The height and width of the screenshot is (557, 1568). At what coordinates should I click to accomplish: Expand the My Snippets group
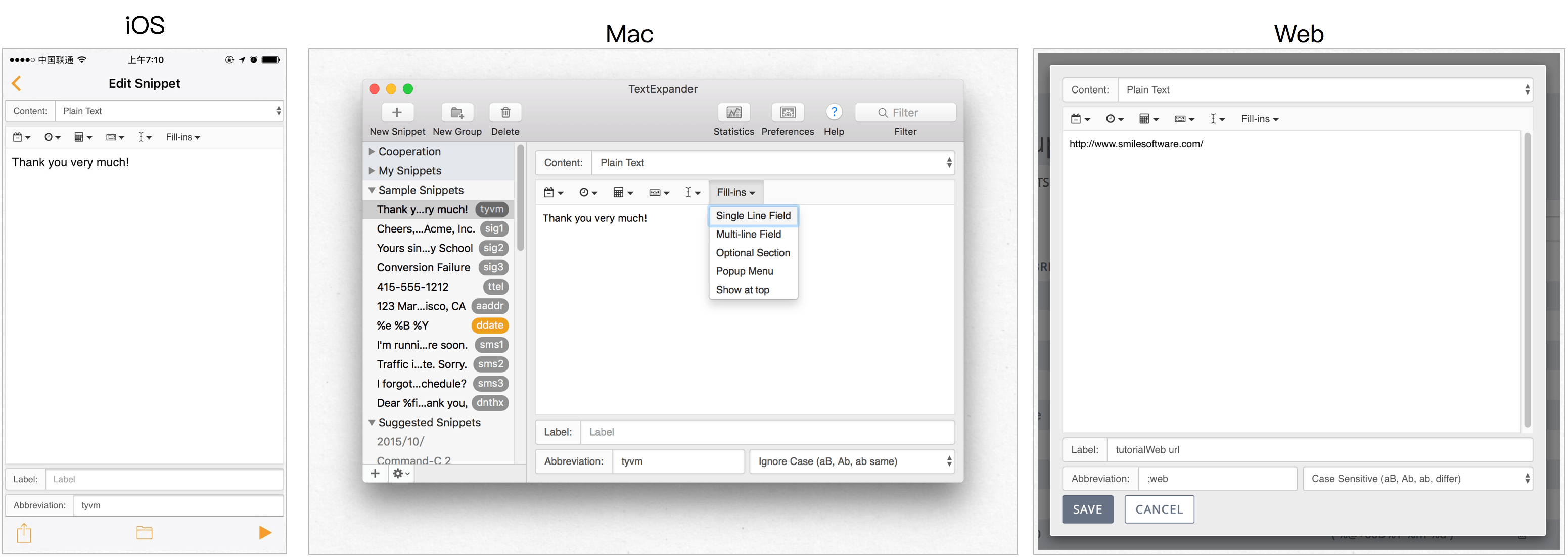click(372, 171)
